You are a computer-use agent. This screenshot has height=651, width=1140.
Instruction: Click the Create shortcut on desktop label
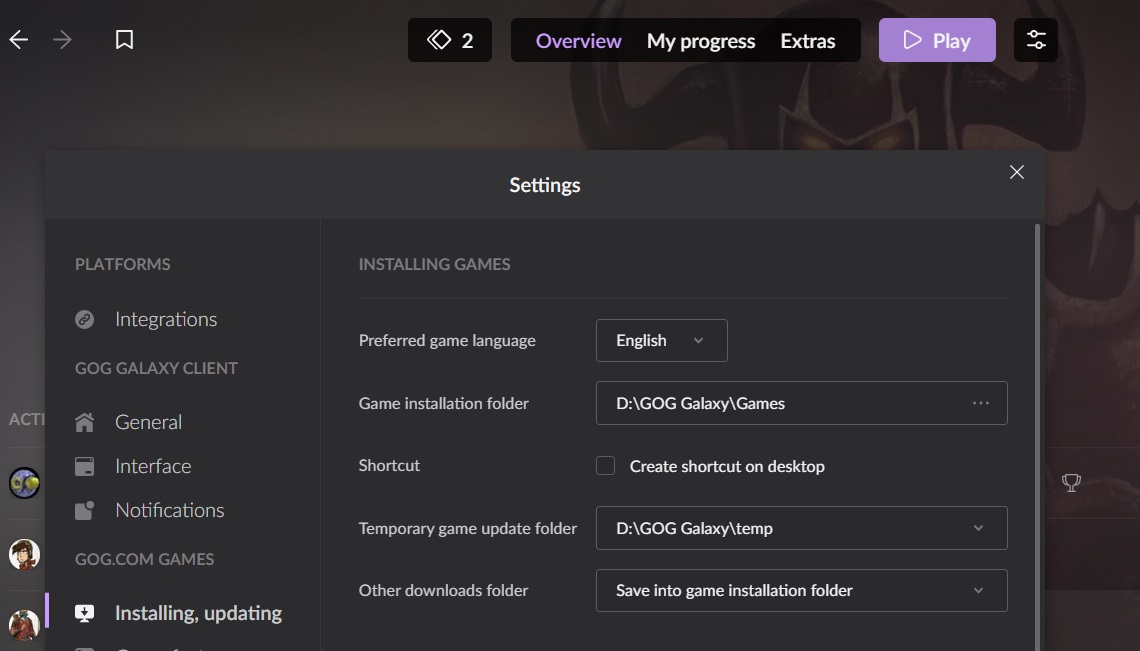click(x=727, y=466)
